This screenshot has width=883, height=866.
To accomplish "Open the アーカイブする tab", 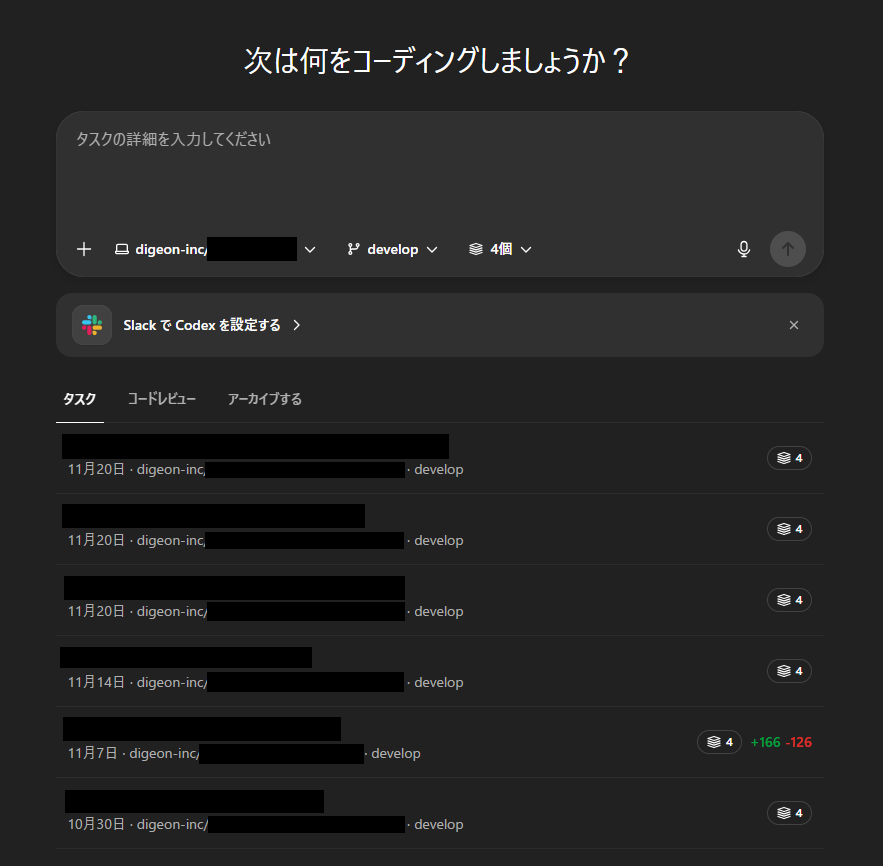I will [x=264, y=398].
